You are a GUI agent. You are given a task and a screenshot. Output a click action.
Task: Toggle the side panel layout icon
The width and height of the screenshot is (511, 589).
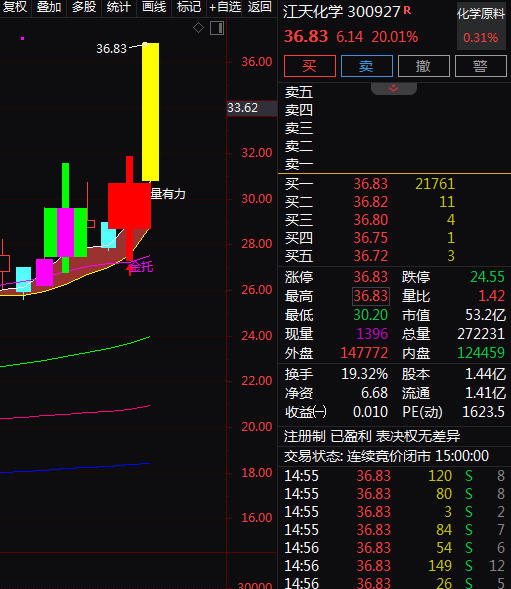[x=217, y=28]
